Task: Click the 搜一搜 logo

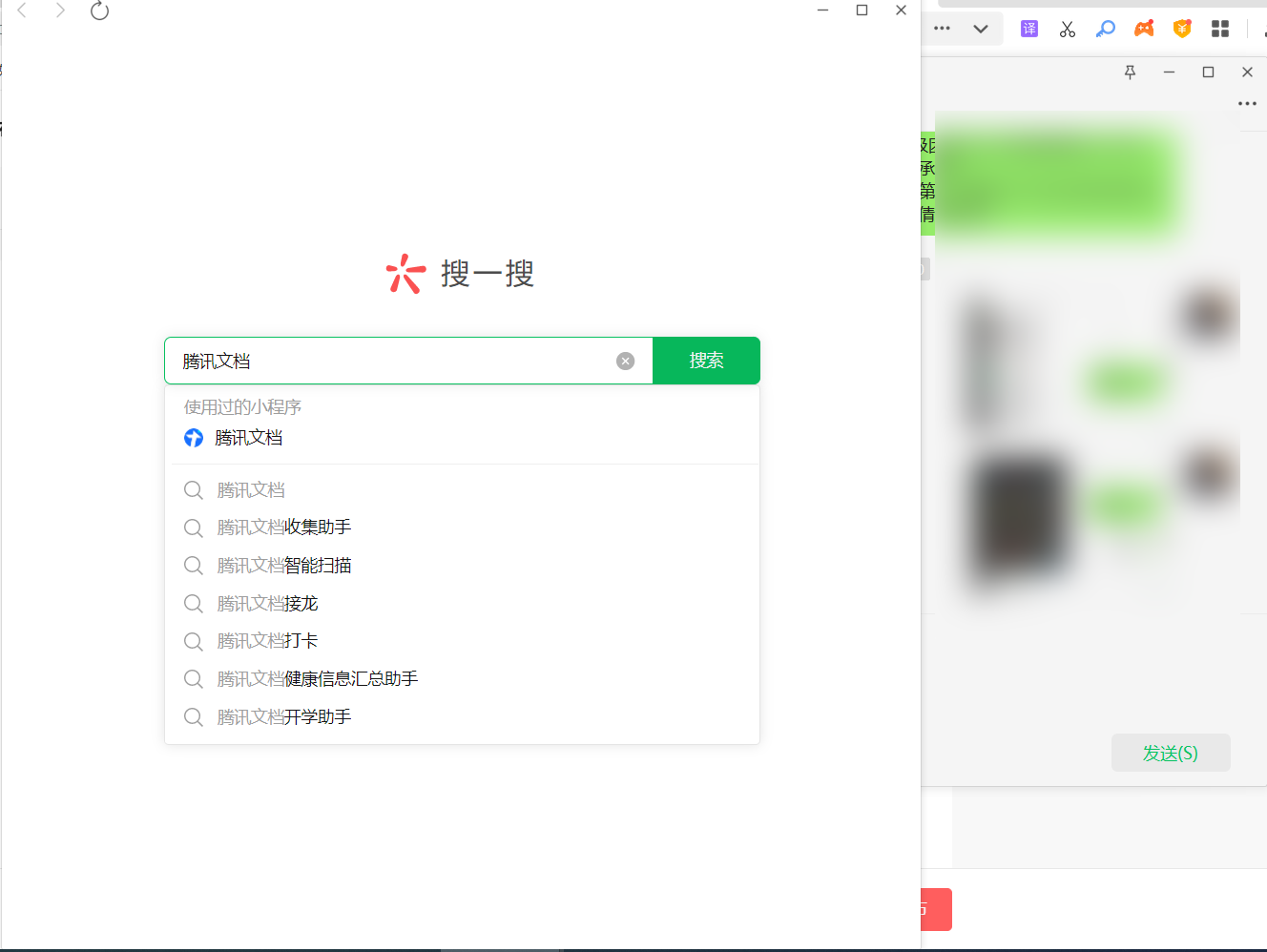Action: (x=460, y=274)
